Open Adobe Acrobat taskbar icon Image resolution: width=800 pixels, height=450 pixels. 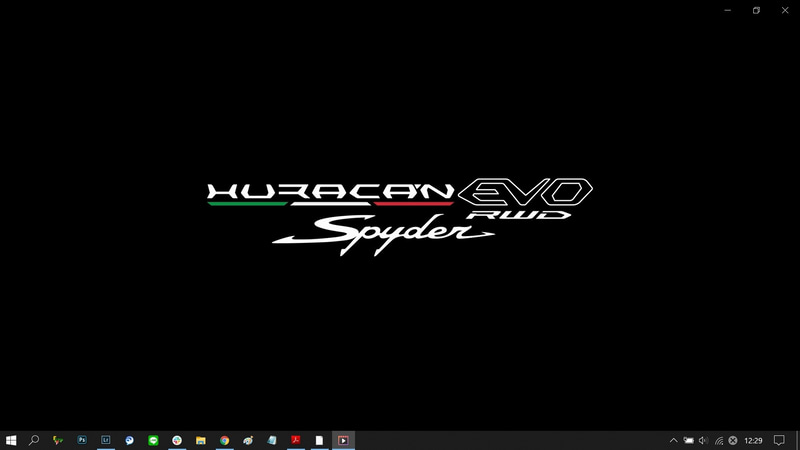click(x=295, y=440)
